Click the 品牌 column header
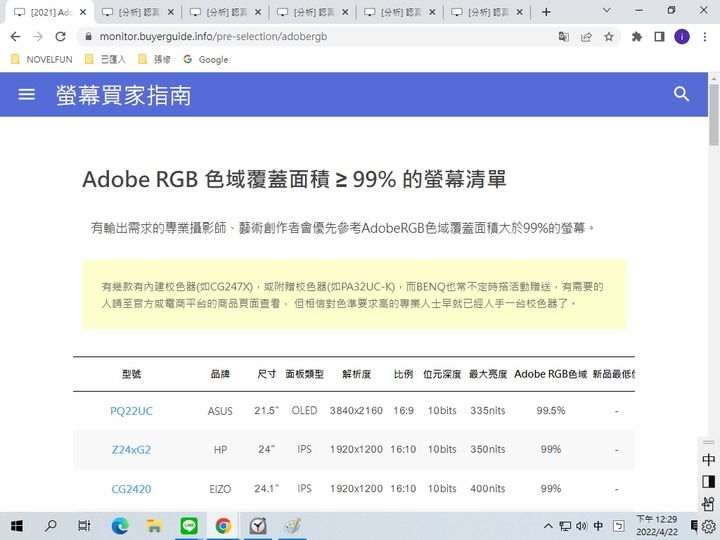The height and width of the screenshot is (540, 720). pos(220,374)
